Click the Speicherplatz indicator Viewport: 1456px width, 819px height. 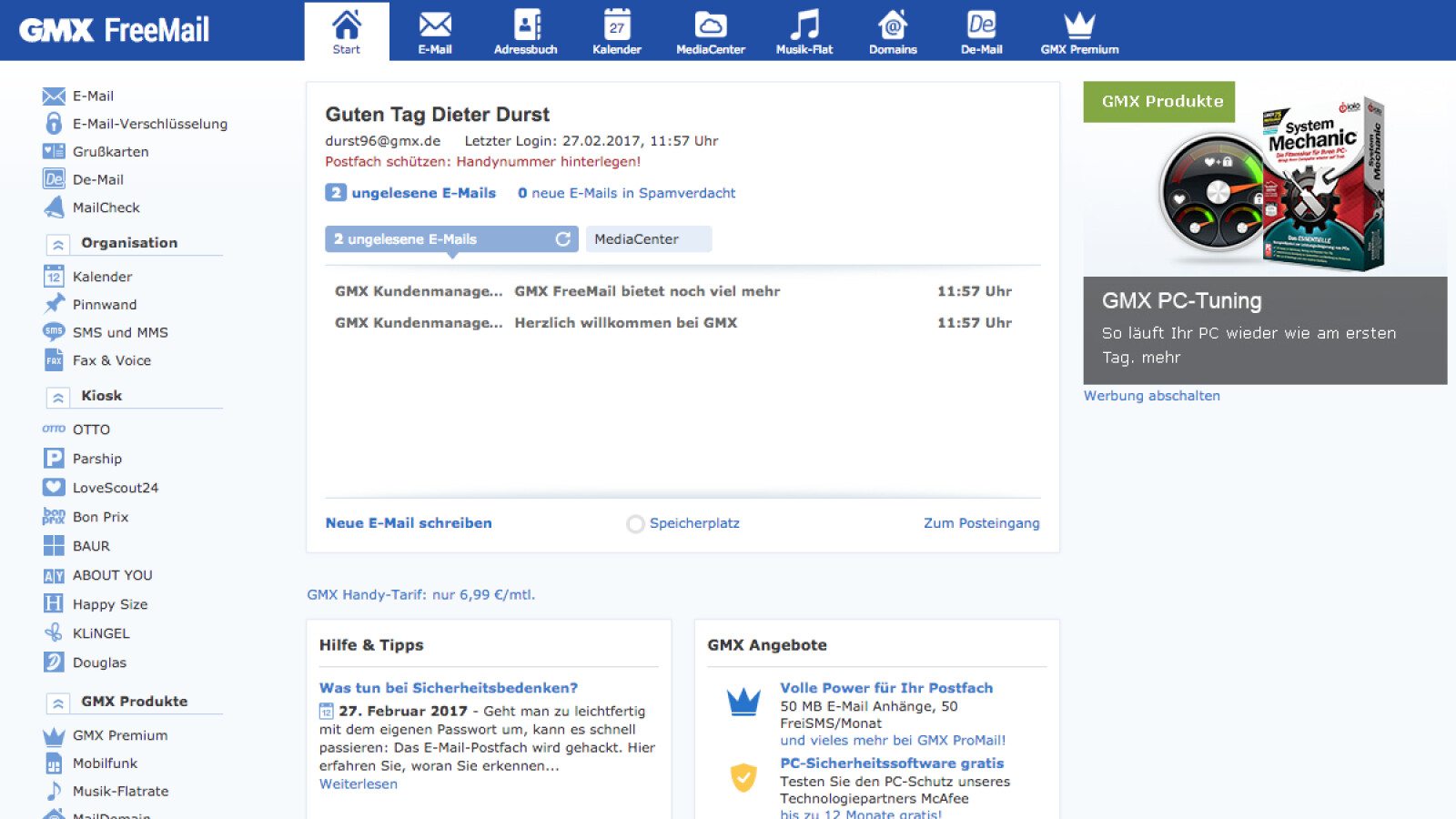[x=683, y=523]
